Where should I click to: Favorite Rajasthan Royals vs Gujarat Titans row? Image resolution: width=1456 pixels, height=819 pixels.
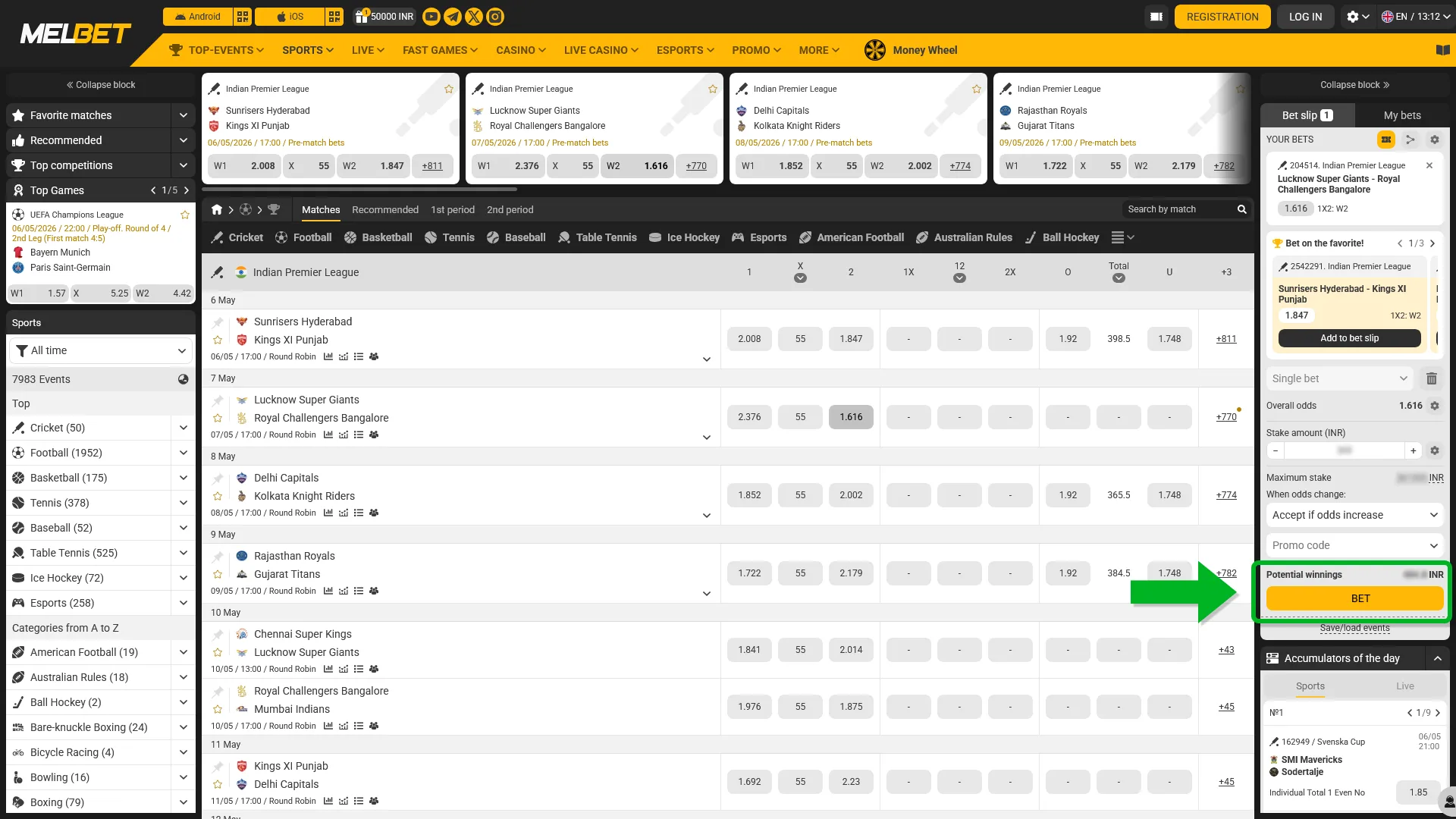click(218, 575)
